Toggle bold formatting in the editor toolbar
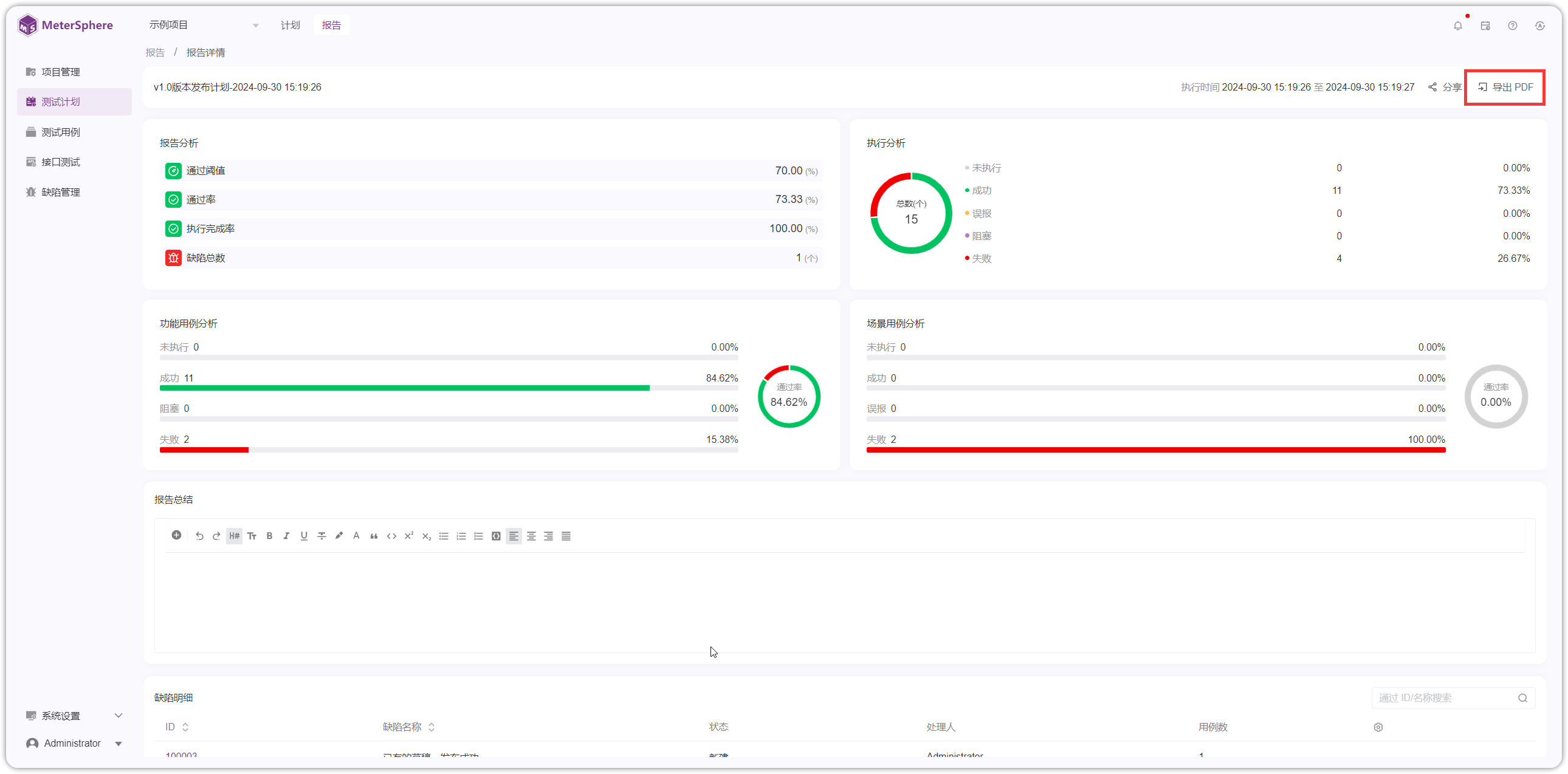This screenshot has width=1568, height=774. point(269,536)
